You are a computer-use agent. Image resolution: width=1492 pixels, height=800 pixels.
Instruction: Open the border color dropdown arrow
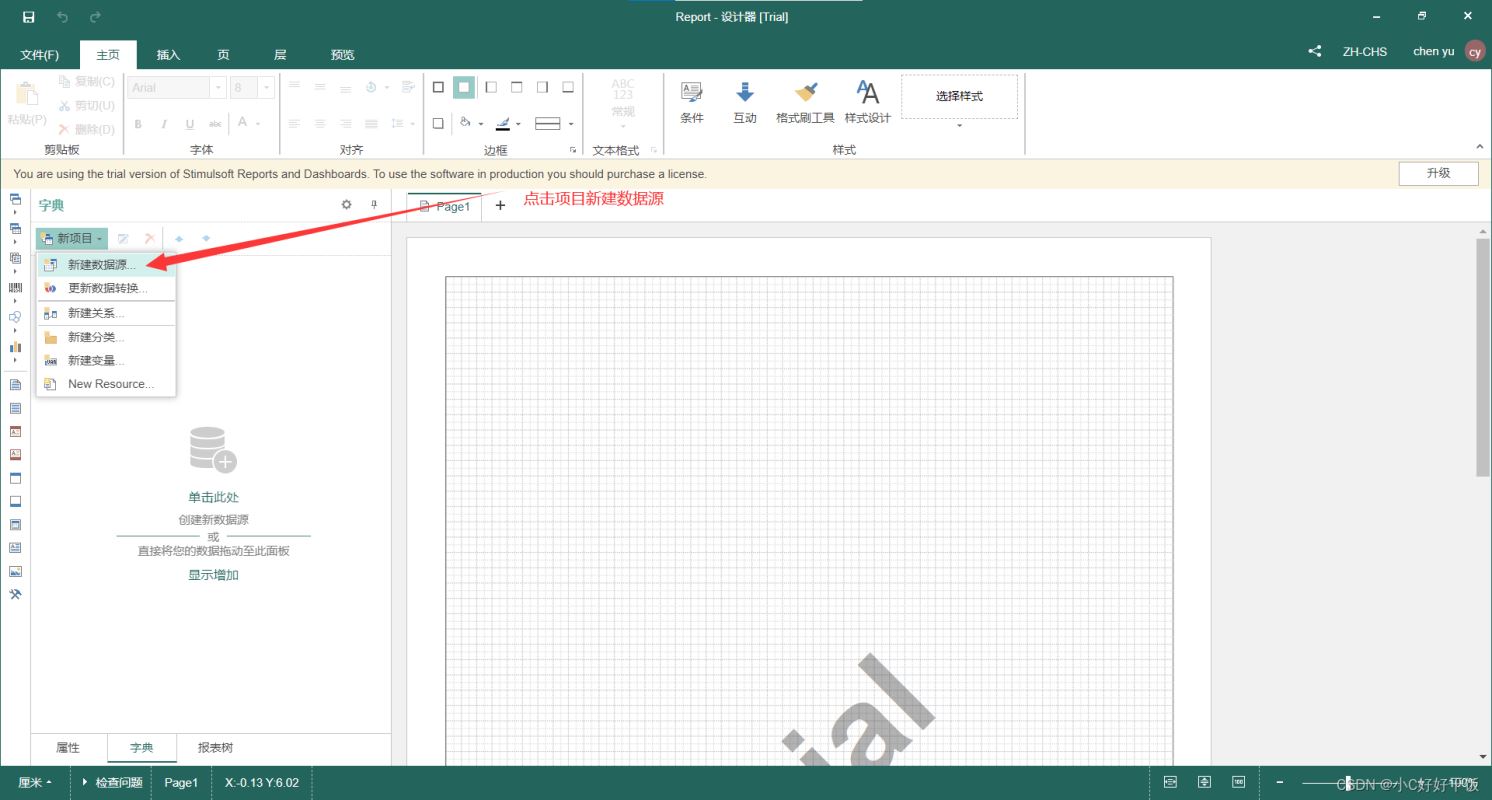519,124
